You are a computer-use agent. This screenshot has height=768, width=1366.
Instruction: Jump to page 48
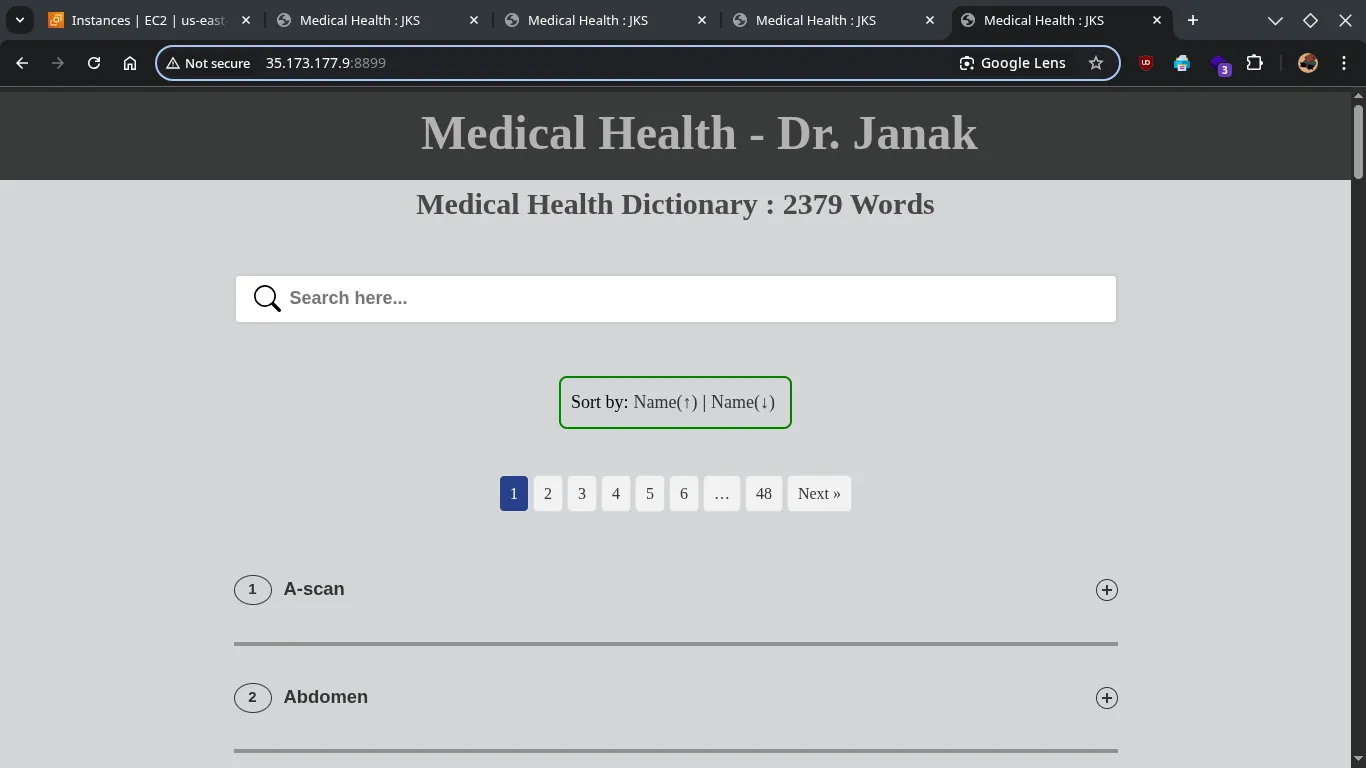click(764, 494)
